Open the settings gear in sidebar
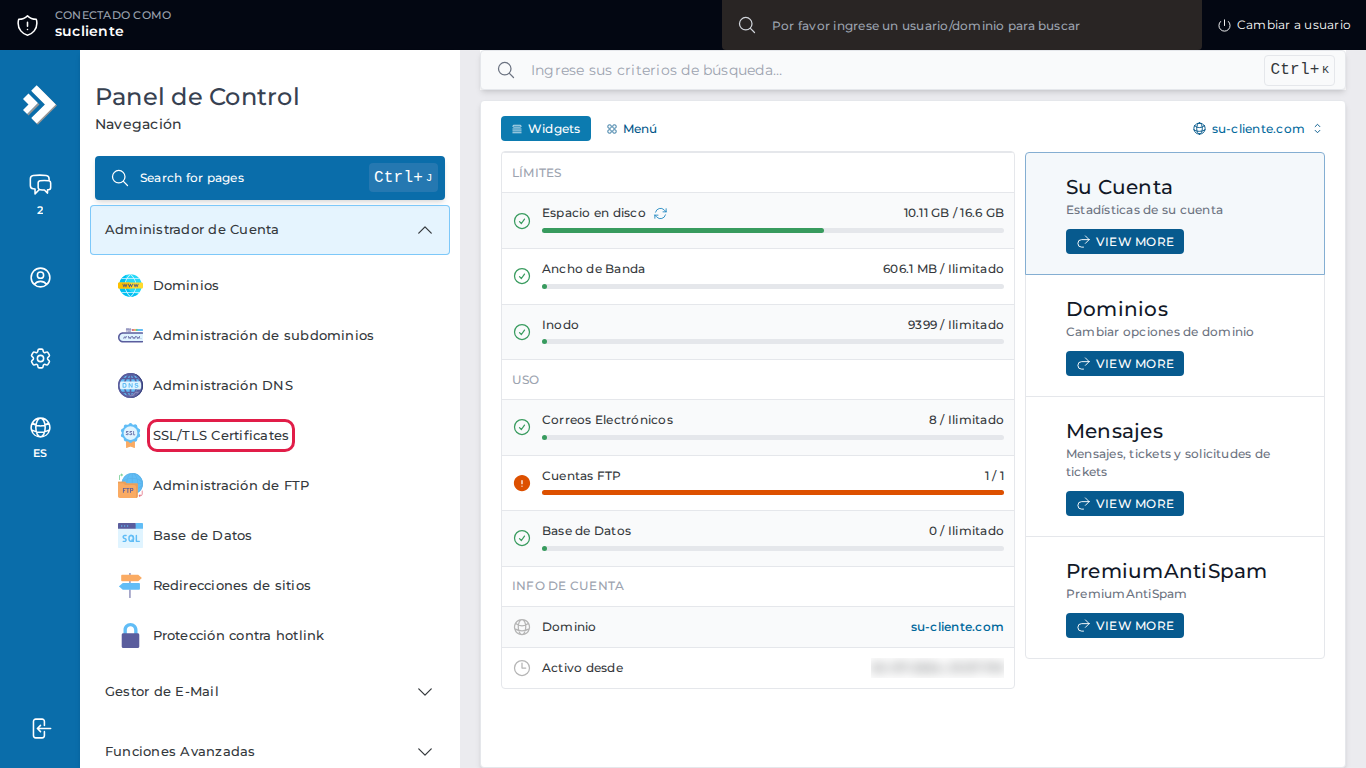This screenshot has height=768, width=1366. click(40, 358)
